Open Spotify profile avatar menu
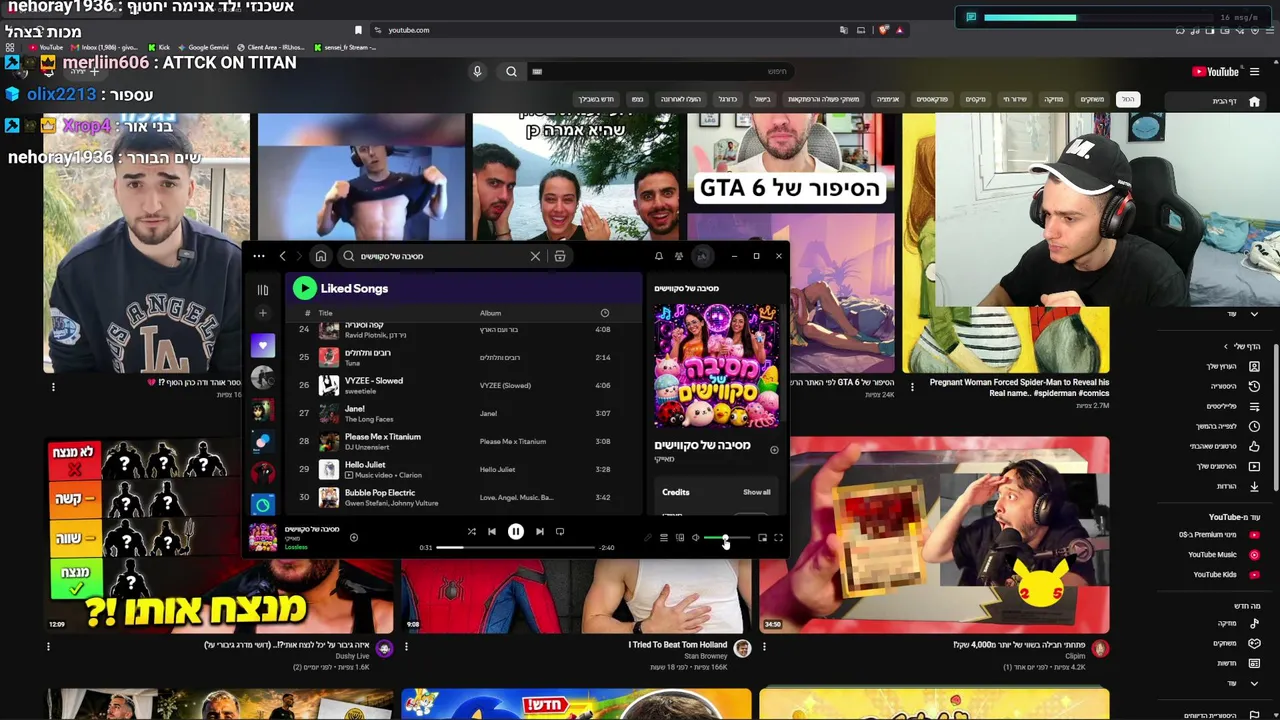1280x720 pixels. tap(702, 256)
